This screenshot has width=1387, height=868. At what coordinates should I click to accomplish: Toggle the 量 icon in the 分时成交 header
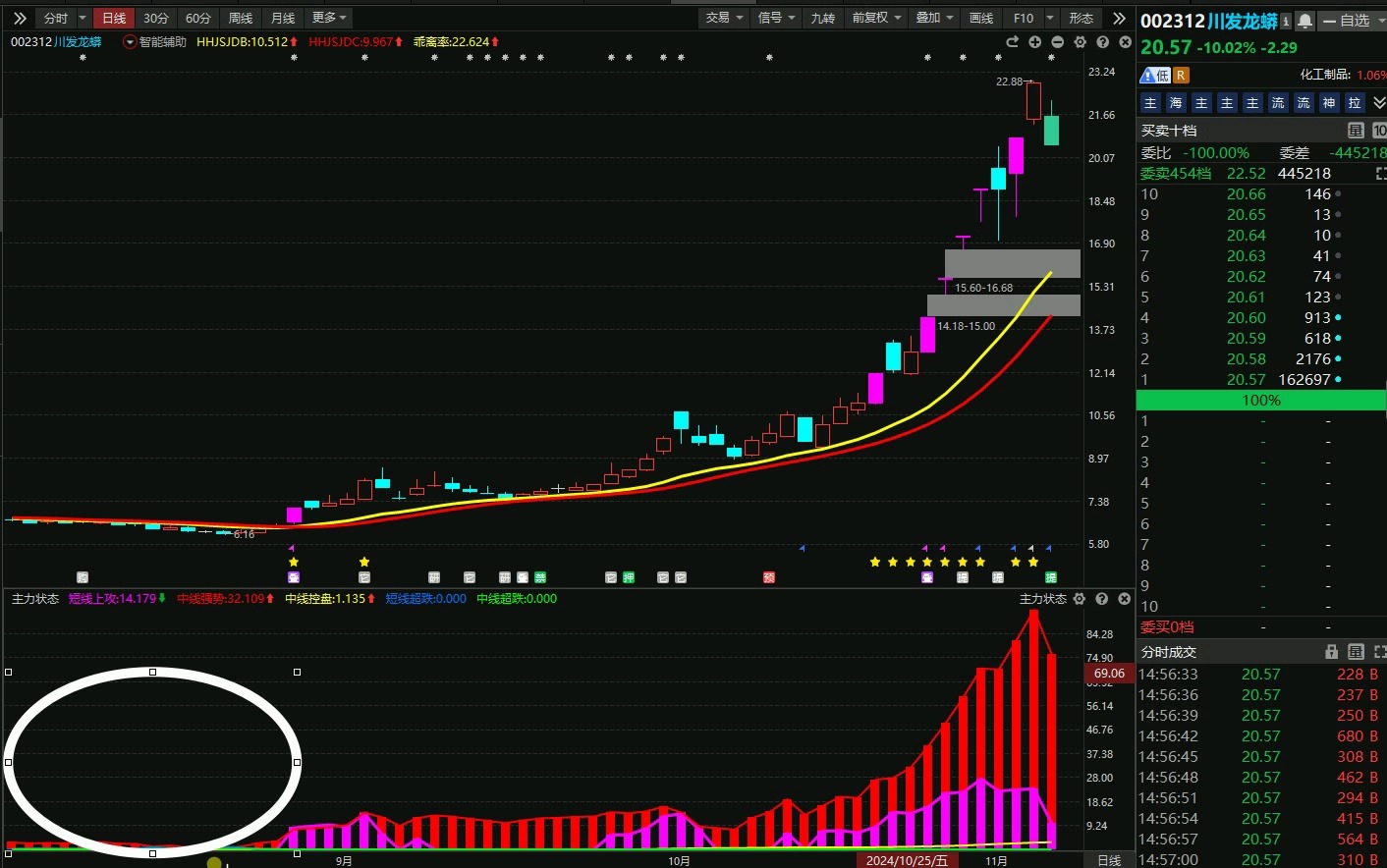tap(1356, 652)
